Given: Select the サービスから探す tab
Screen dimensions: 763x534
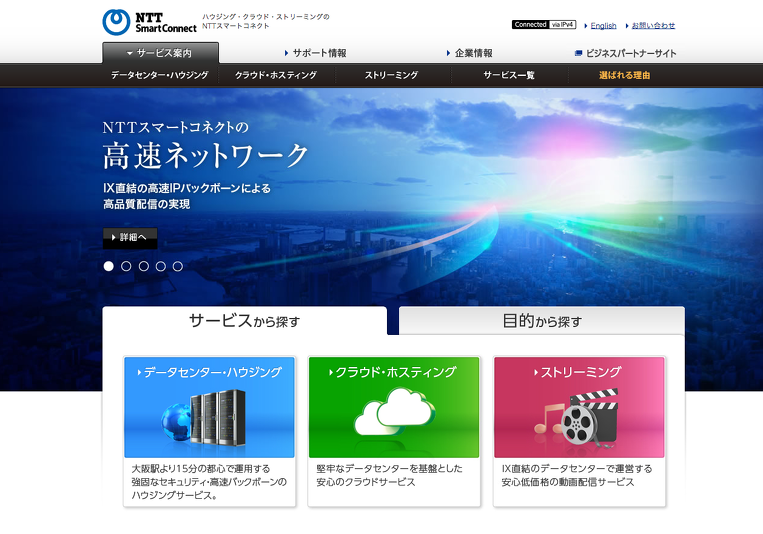Looking at the screenshot, I should 244,321.
